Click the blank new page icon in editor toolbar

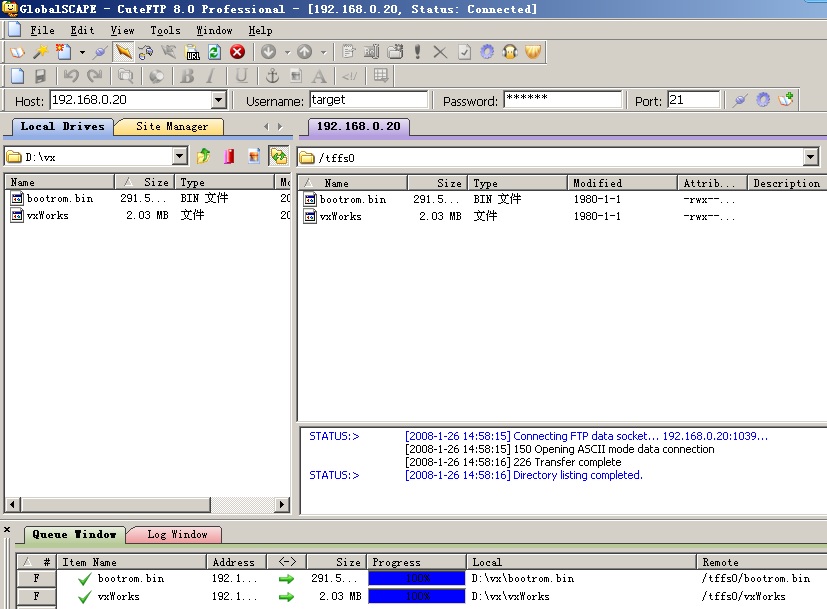(17, 76)
